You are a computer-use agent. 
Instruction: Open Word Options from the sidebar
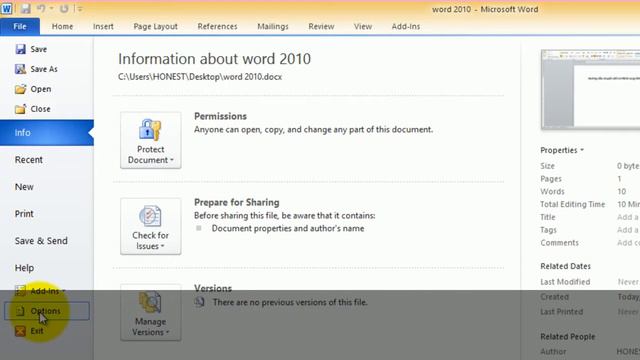[47, 311]
